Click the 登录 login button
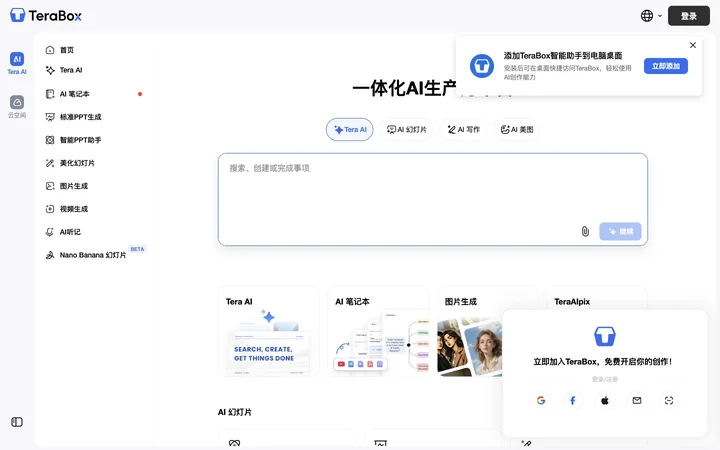This screenshot has width=720, height=450. [688, 16]
